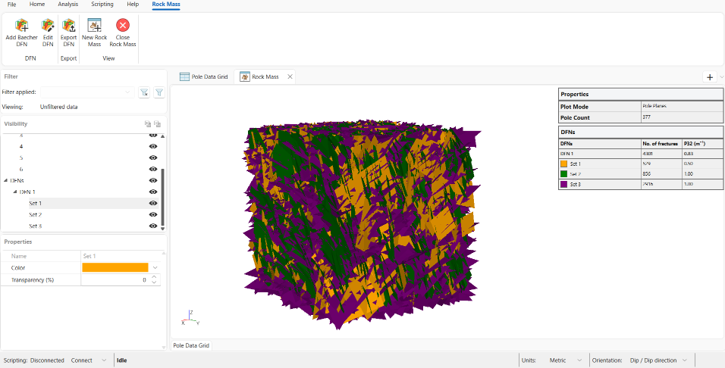Viewport: 725px width, 368px height.
Task: Hide Set 3 using its eye icon
Action: (153, 226)
